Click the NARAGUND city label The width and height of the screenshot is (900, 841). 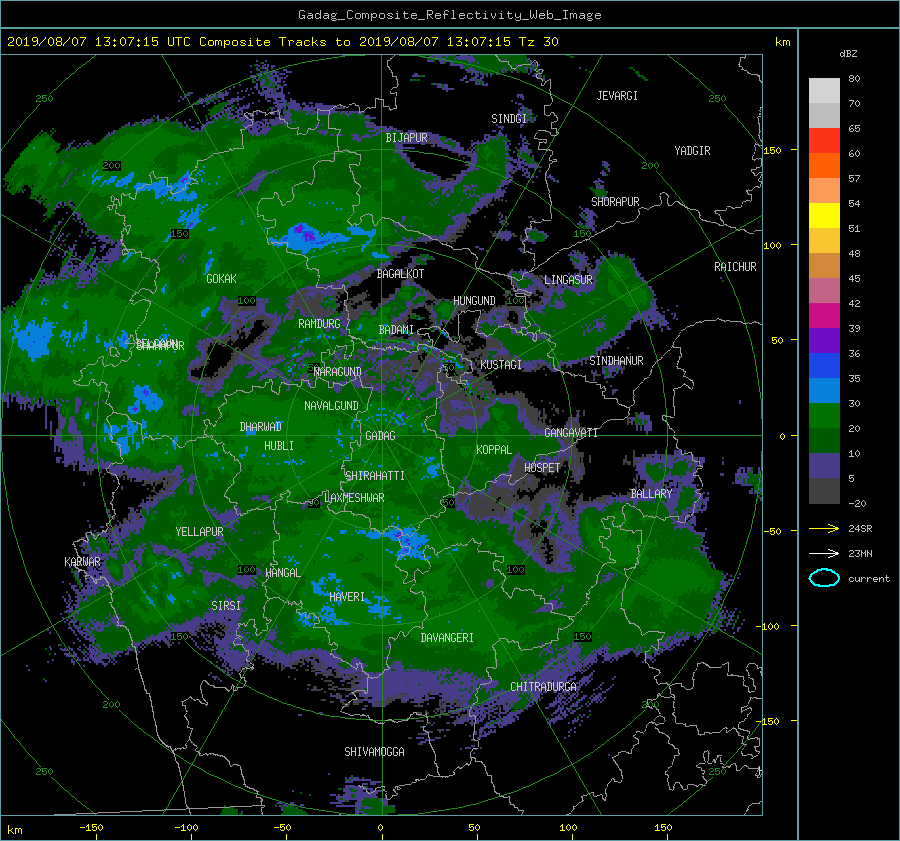338,372
